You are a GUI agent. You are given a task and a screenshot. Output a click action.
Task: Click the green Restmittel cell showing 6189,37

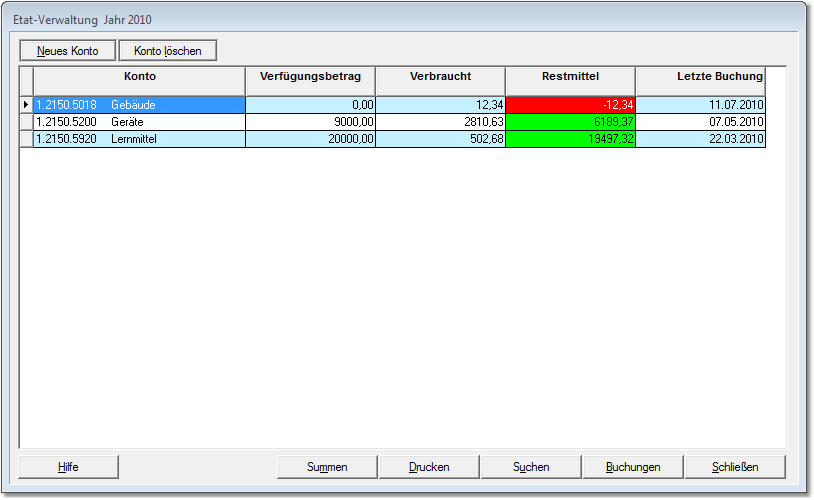(x=570, y=122)
